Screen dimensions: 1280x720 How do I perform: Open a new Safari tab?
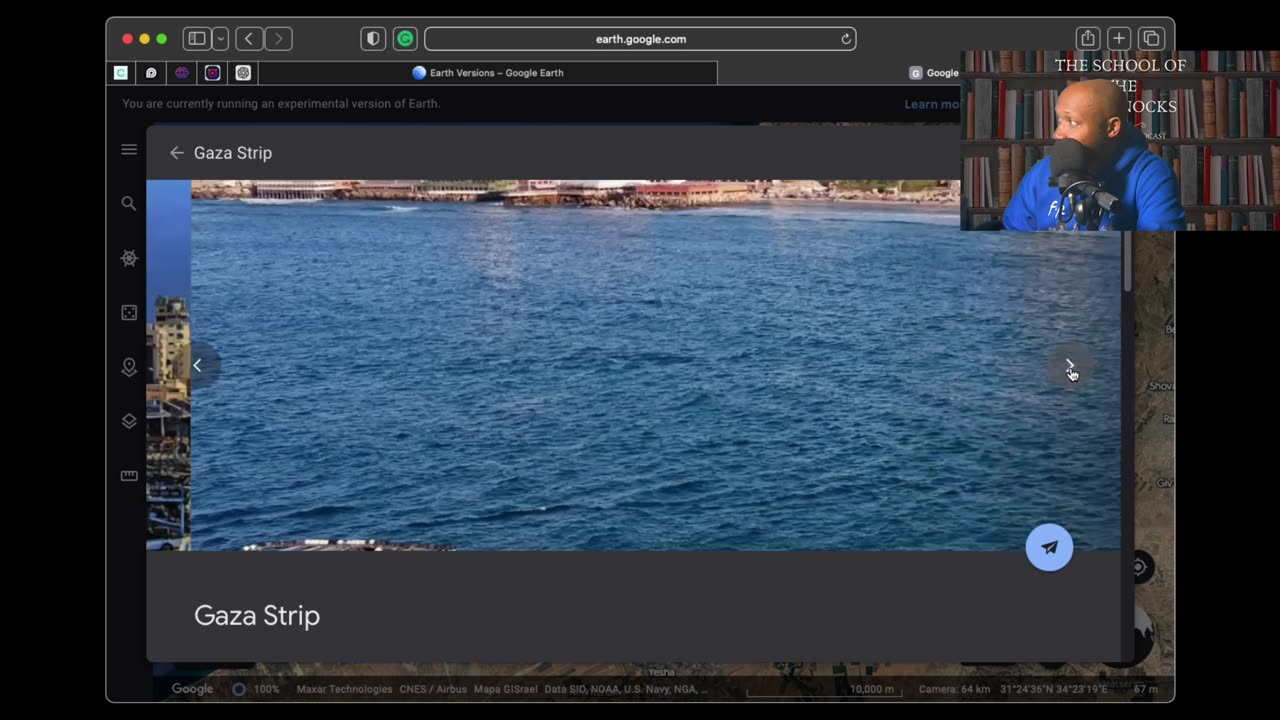(1119, 39)
